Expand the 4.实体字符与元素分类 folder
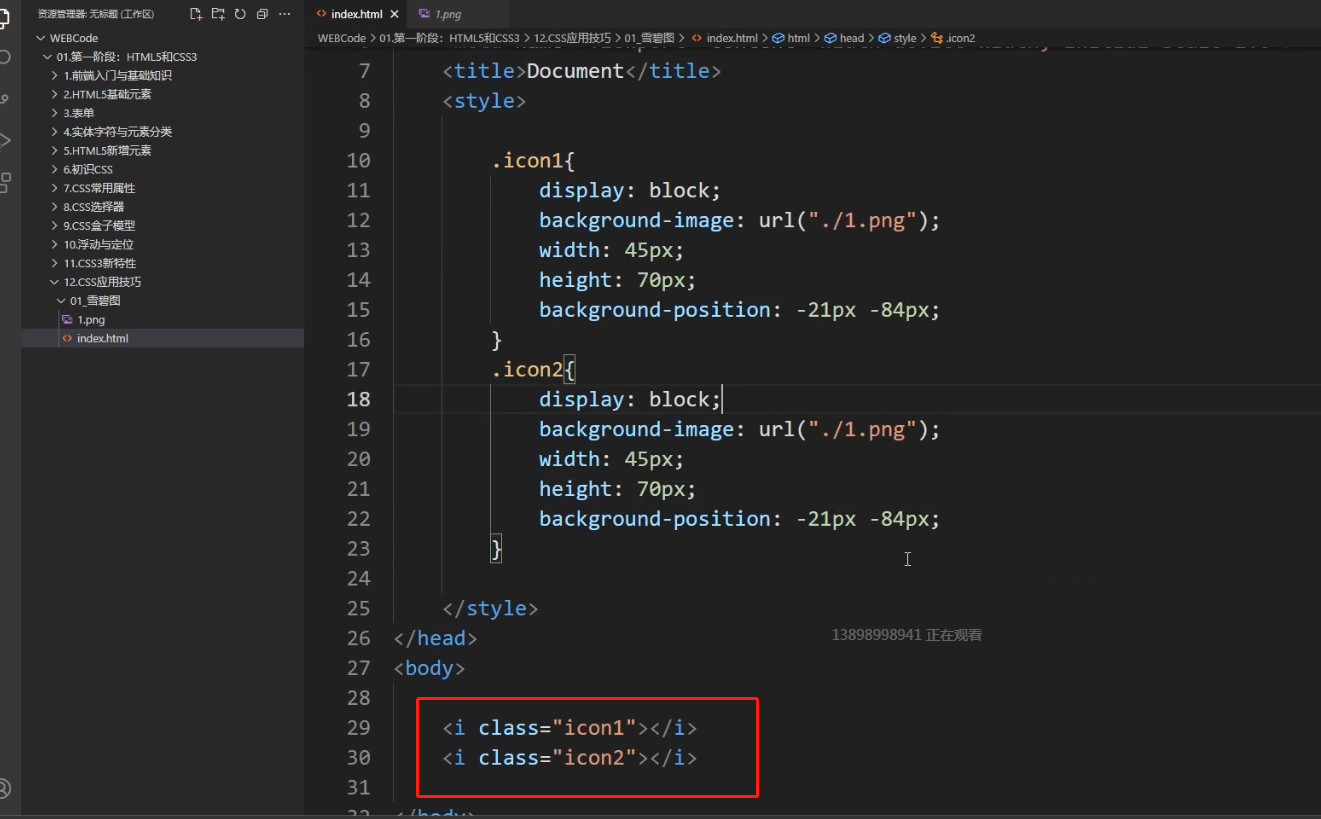Viewport: 1321px width, 819px height. tap(55, 132)
